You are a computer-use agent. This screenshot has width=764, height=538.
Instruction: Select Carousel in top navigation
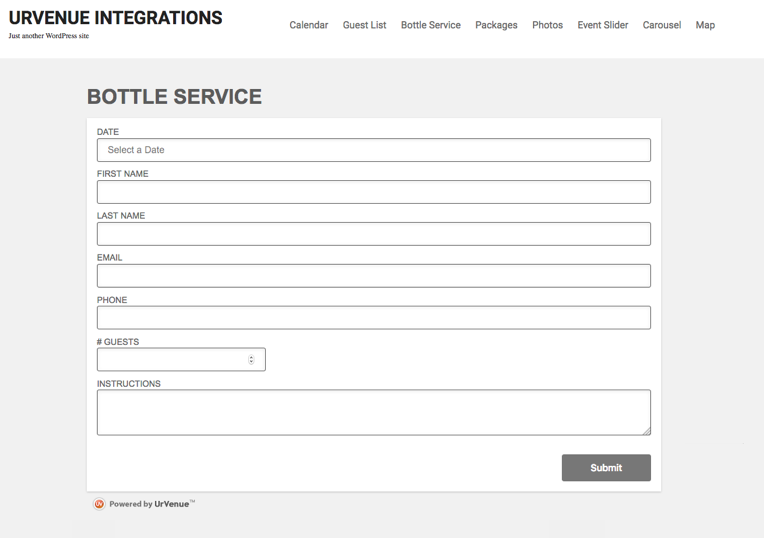pyautogui.click(x=662, y=25)
